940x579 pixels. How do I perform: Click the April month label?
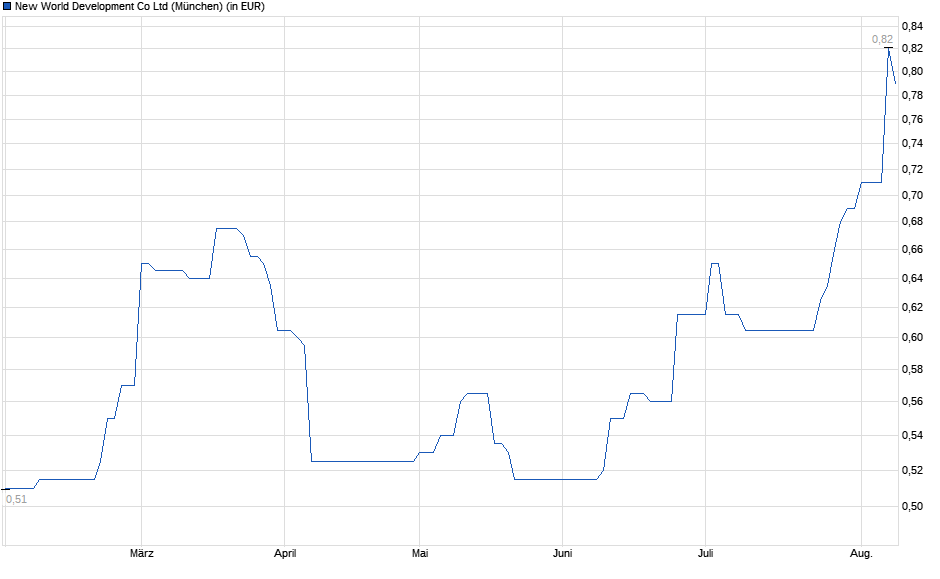(285, 553)
